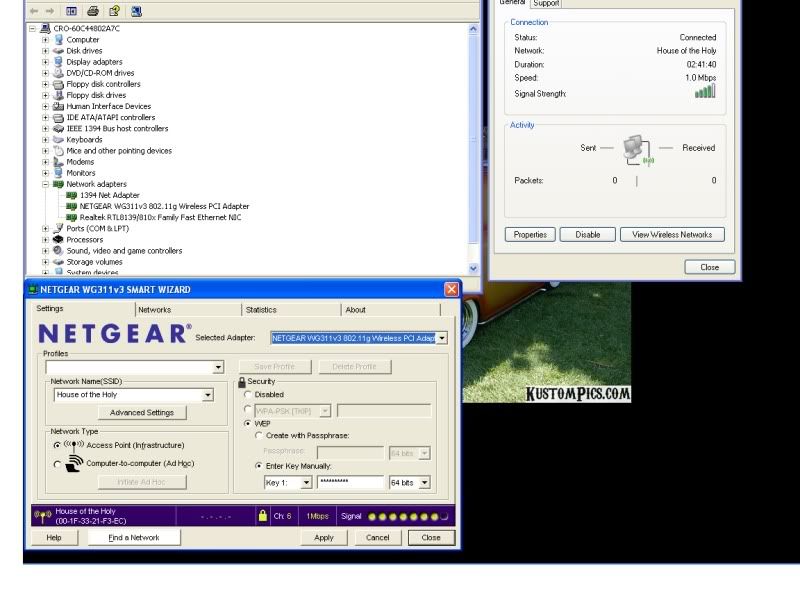Expand the Storage volumes tree node
The height and width of the screenshot is (600, 800).
pyautogui.click(x=45, y=262)
